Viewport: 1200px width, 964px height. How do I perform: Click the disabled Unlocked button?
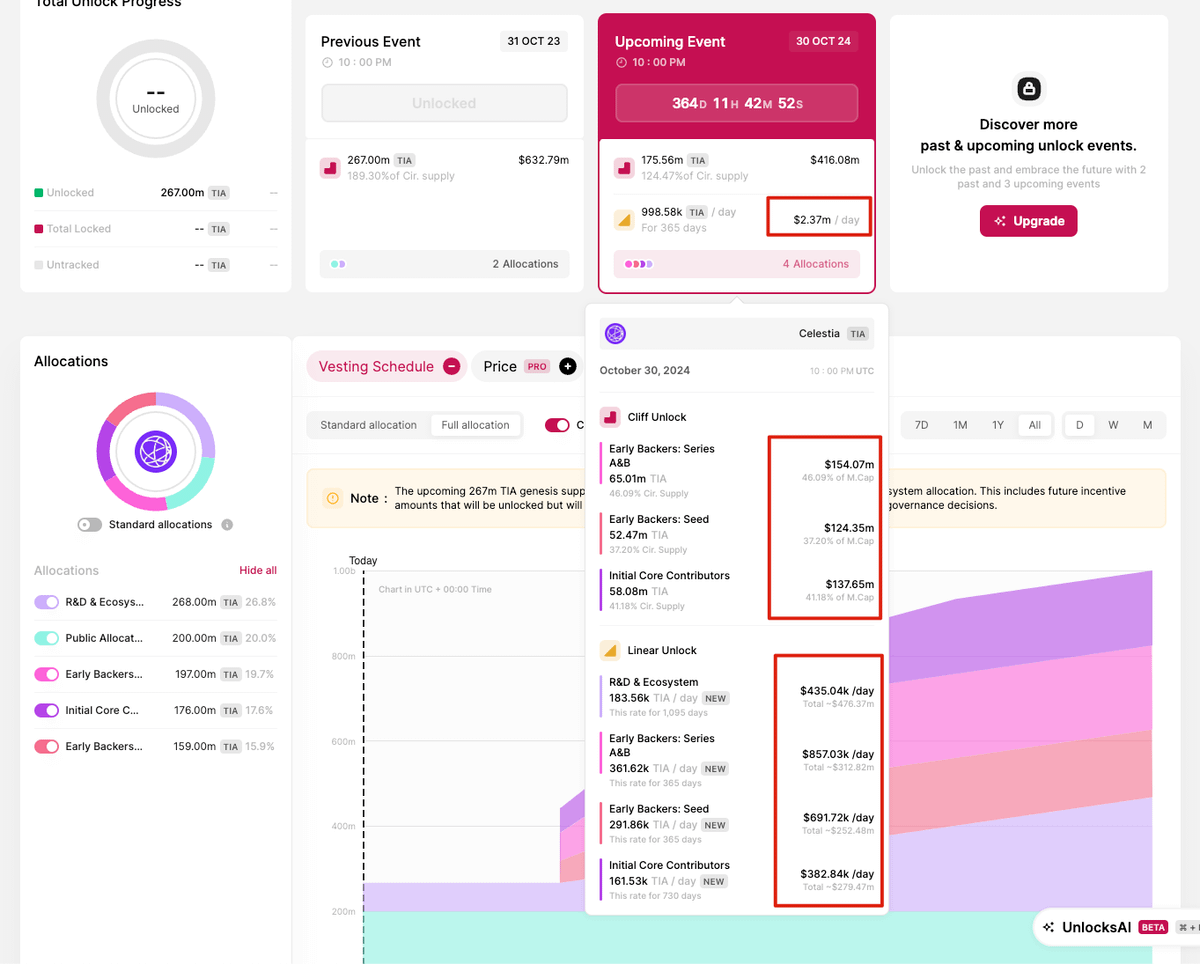[444, 103]
